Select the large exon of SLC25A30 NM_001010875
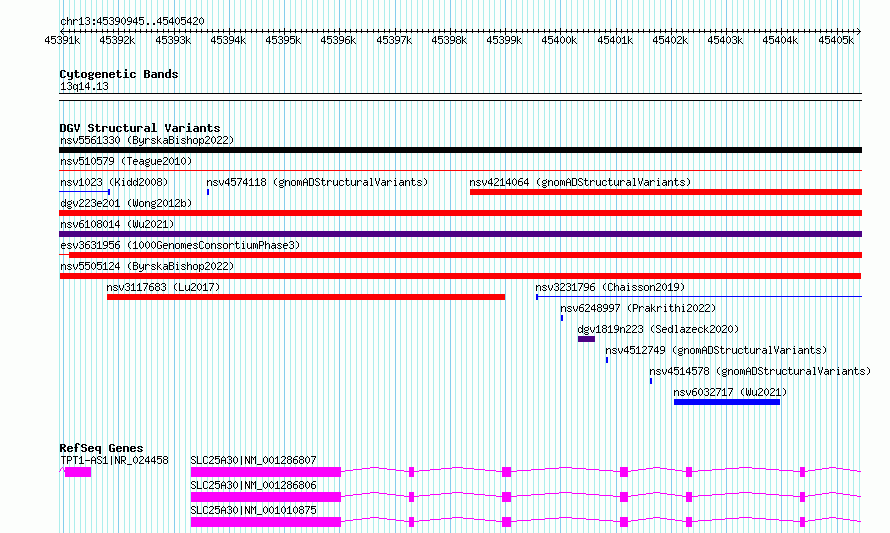890x533 pixels. click(266, 522)
